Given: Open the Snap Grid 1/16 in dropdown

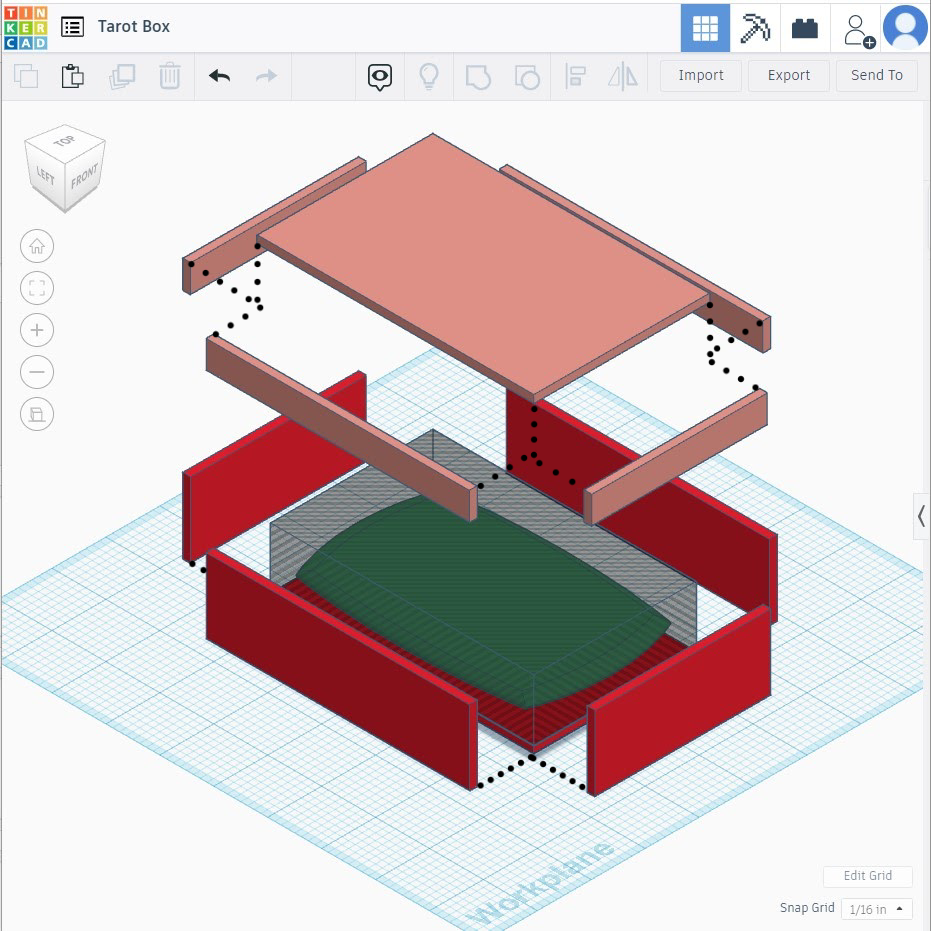Looking at the screenshot, I should (x=876, y=908).
